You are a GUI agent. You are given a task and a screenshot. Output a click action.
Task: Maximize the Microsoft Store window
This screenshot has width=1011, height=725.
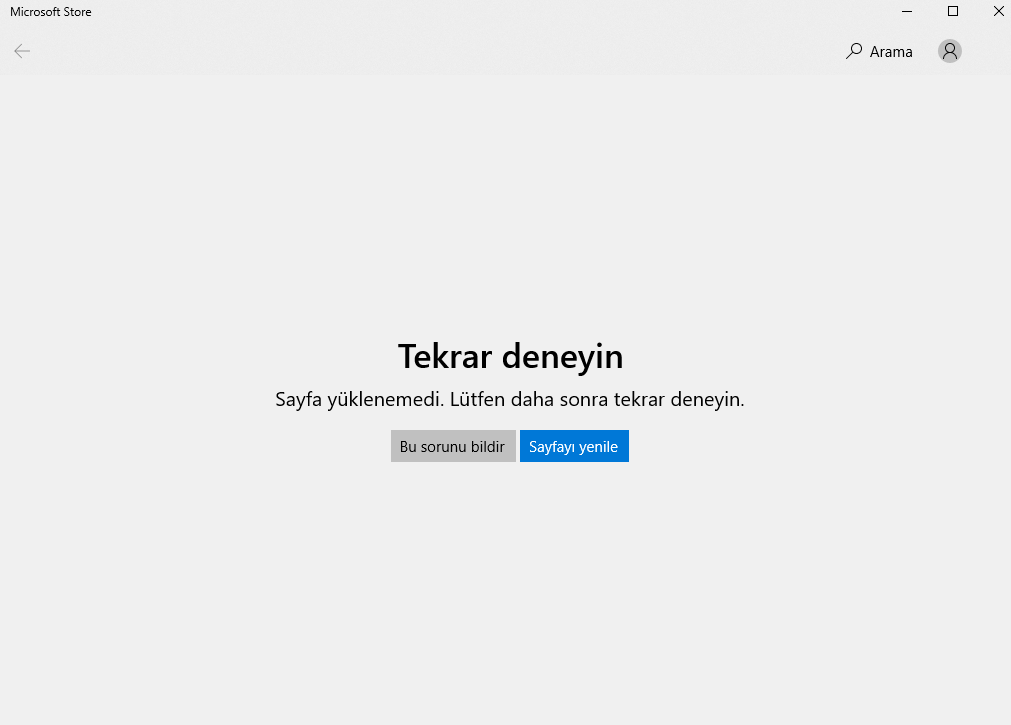click(x=952, y=12)
